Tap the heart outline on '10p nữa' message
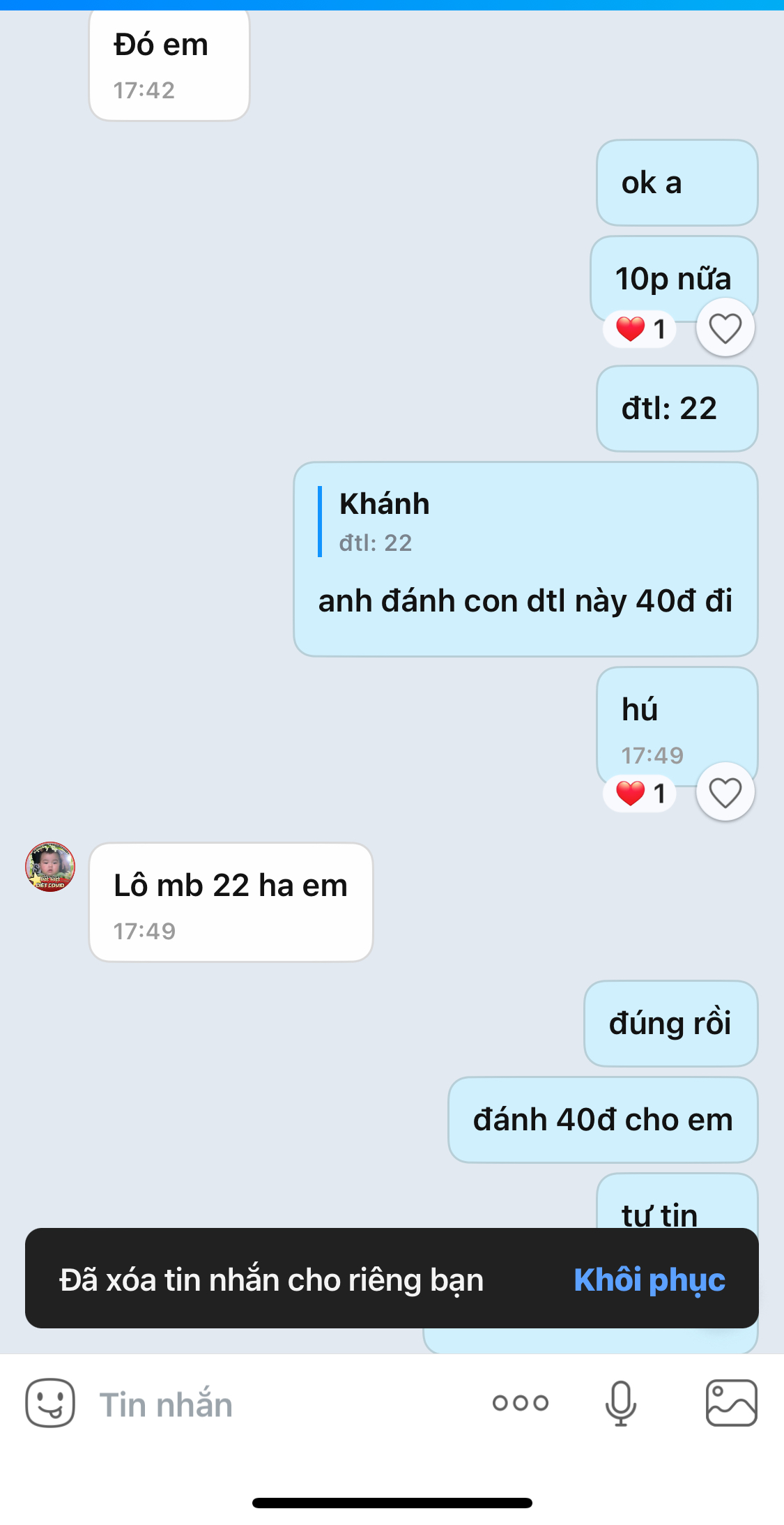Screen dimensions: 784x1525 click(725, 328)
